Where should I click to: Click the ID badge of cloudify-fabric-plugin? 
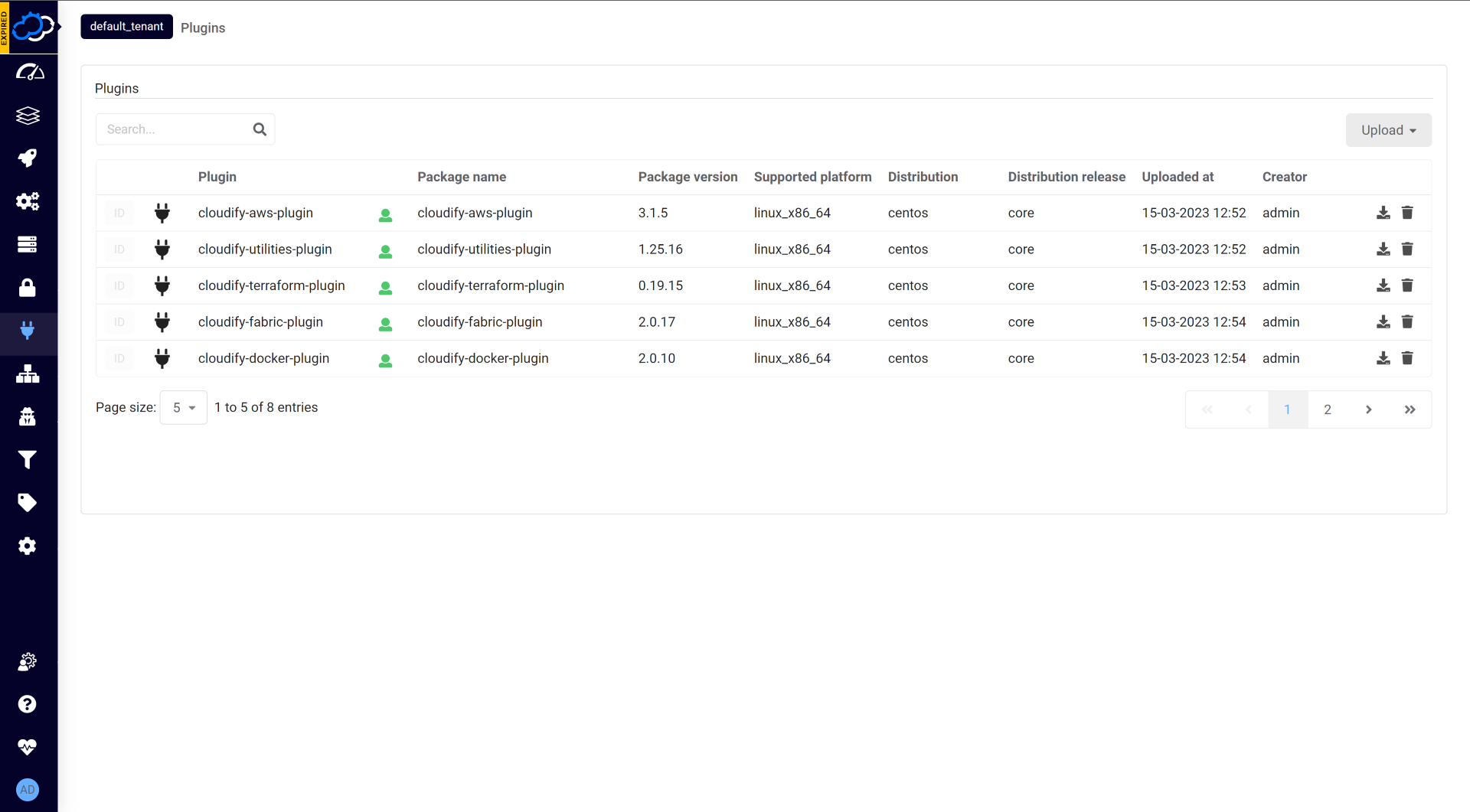pyautogui.click(x=119, y=322)
